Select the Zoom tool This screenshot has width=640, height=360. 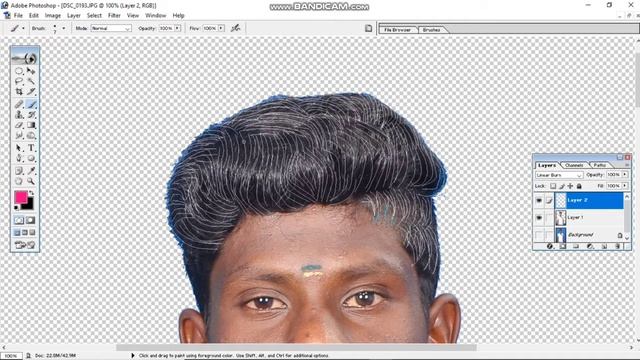tap(31, 181)
